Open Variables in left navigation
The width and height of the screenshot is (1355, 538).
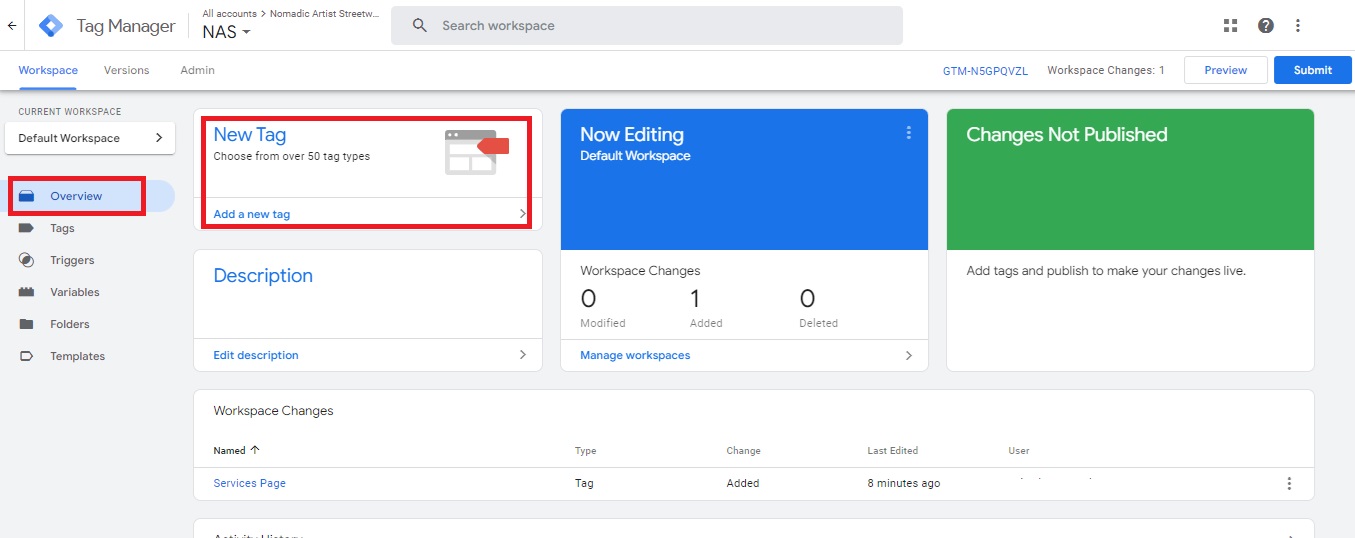coord(74,292)
